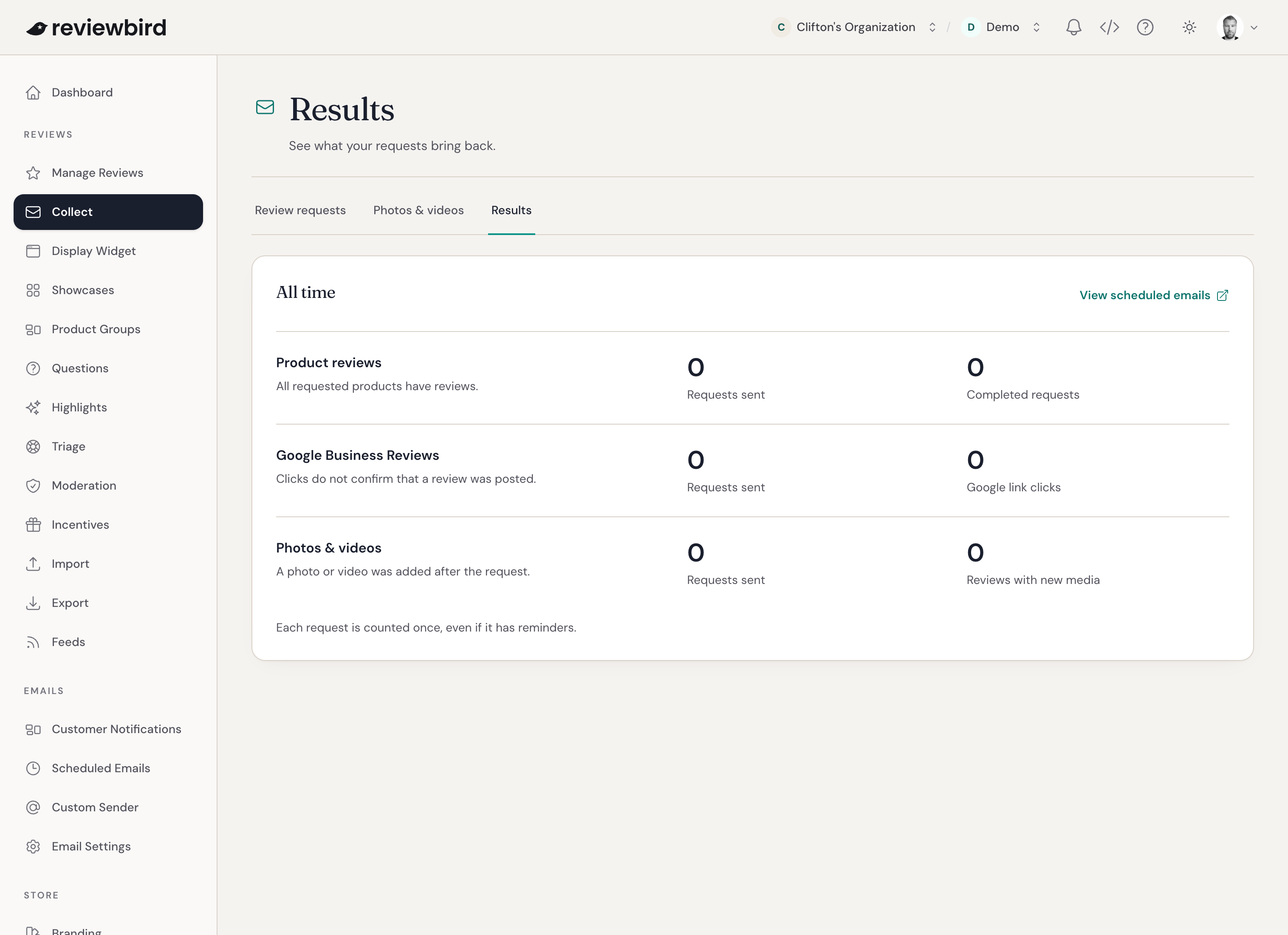Open Incentives gift item
This screenshot has width=1288, height=935.
[108, 525]
